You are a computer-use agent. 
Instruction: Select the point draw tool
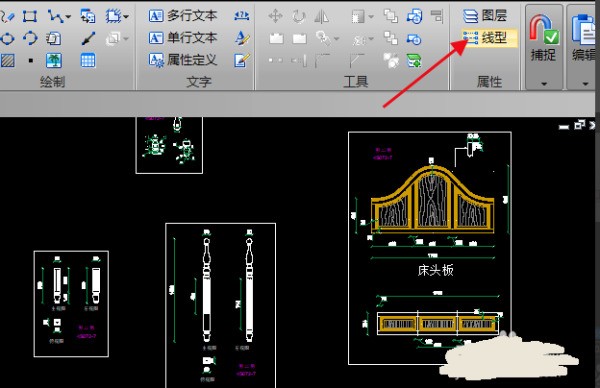pyautogui.click(x=31, y=60)
